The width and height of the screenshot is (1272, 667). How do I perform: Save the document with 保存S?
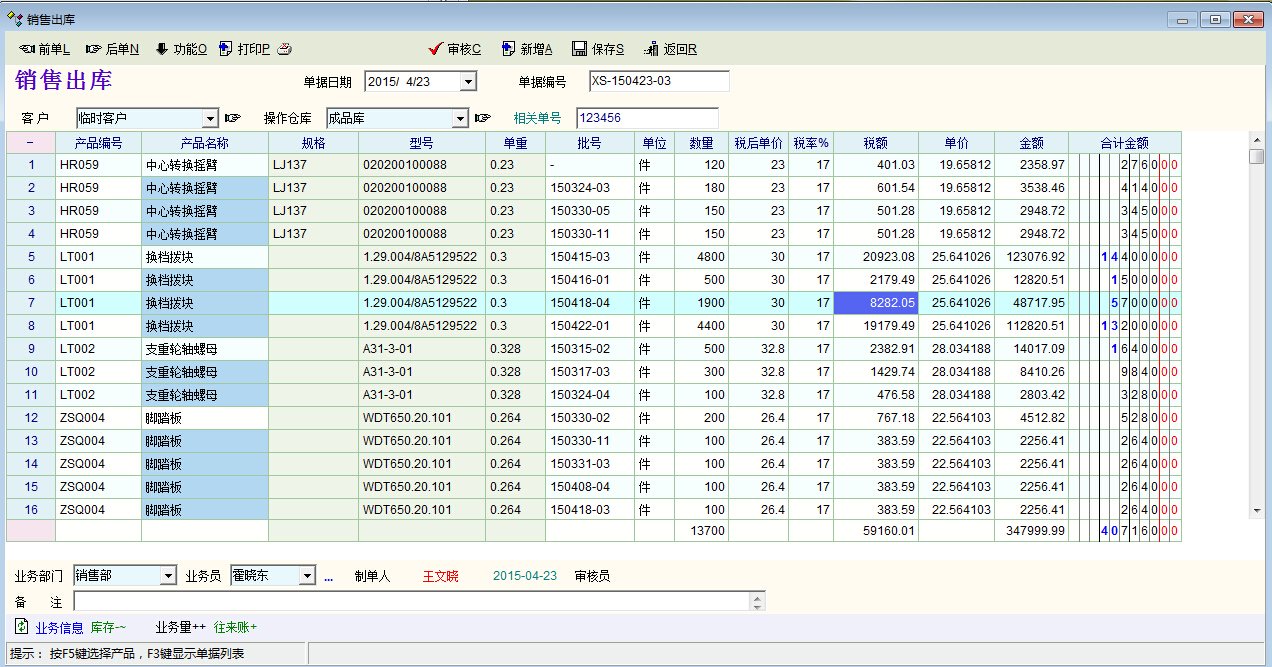point(598,49)
